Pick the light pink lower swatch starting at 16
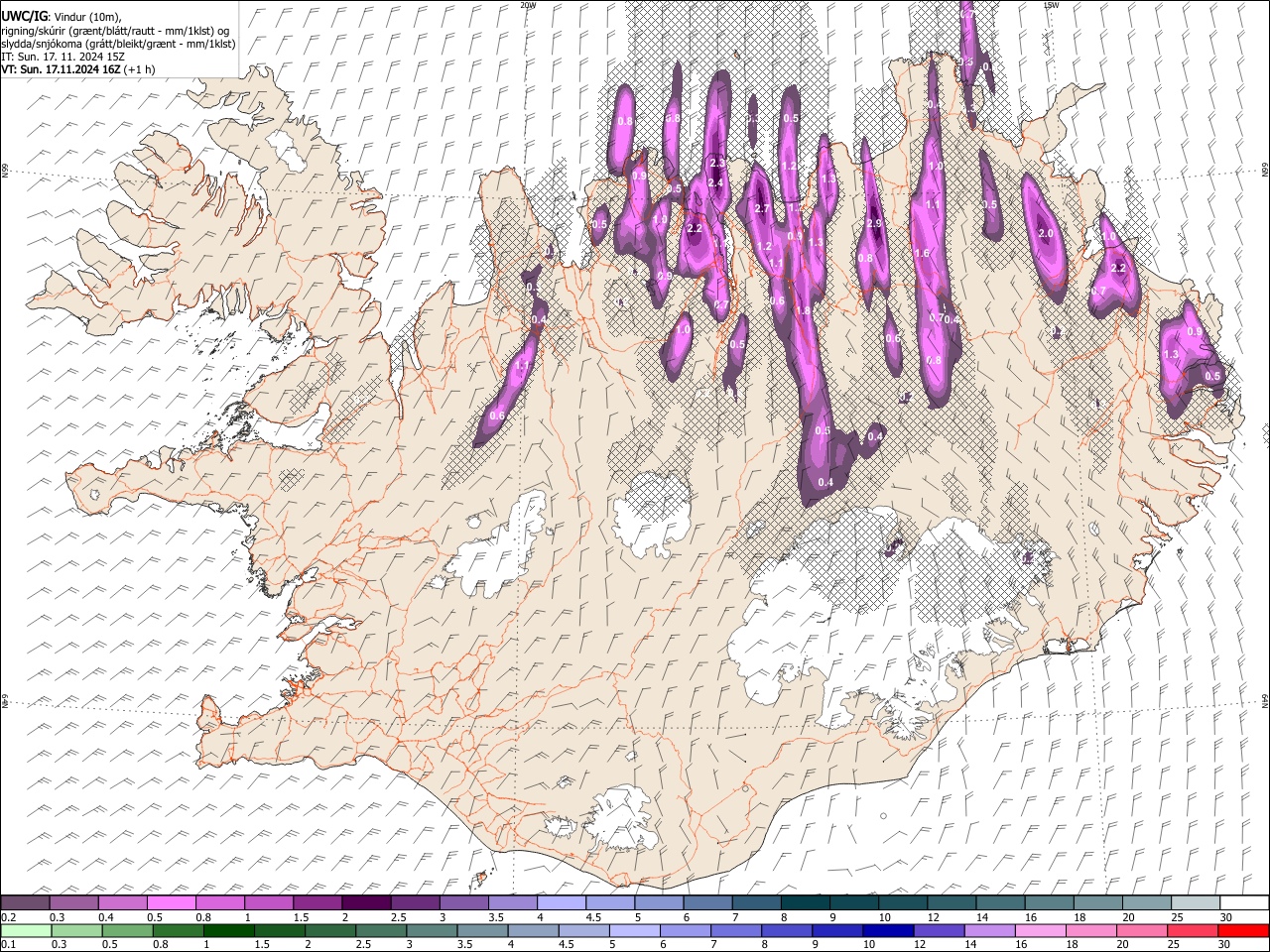The image size is (1270, 952). pyautogui.click(x=1041, y=930)
